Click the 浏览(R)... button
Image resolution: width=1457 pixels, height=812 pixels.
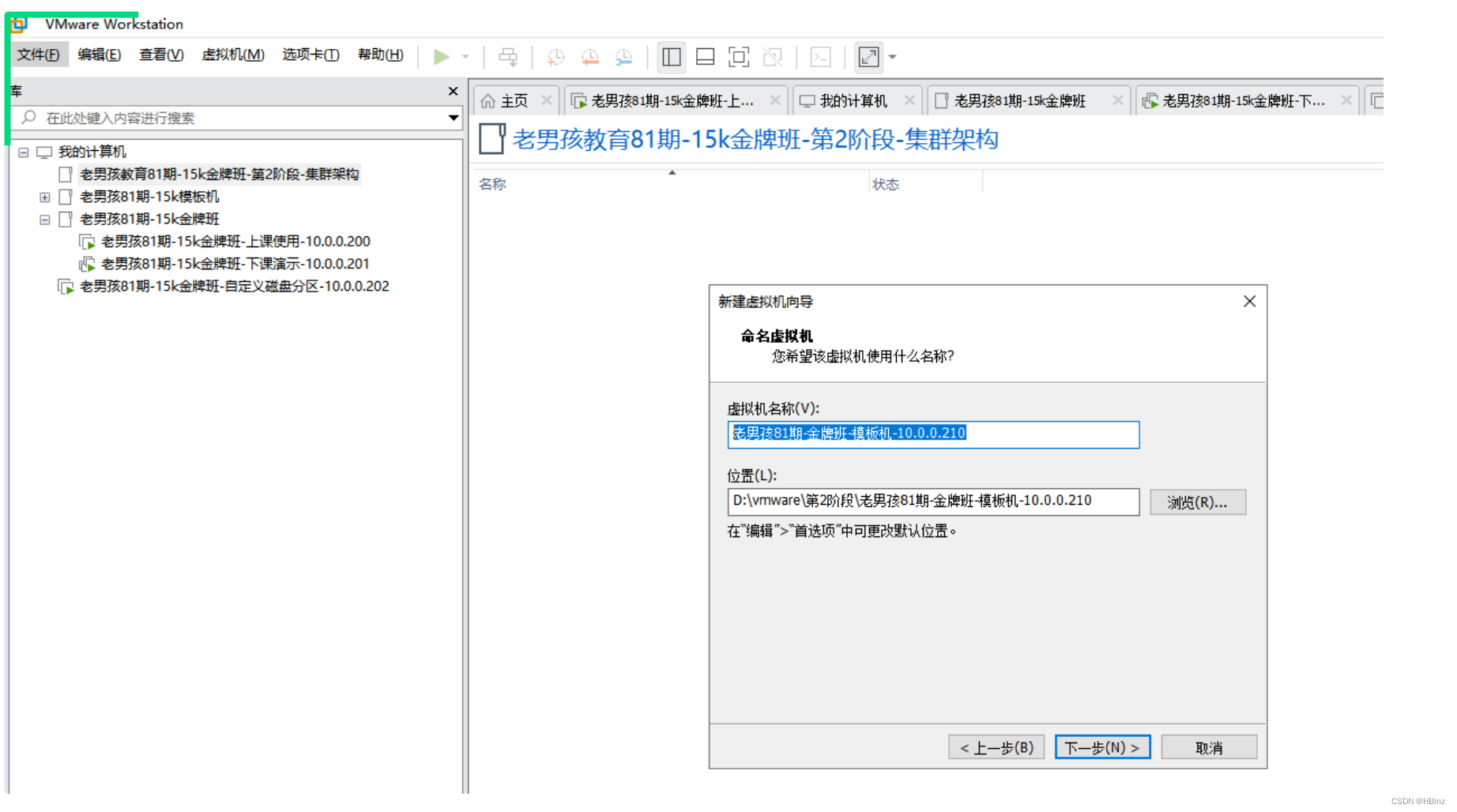tap(1198, 502)
